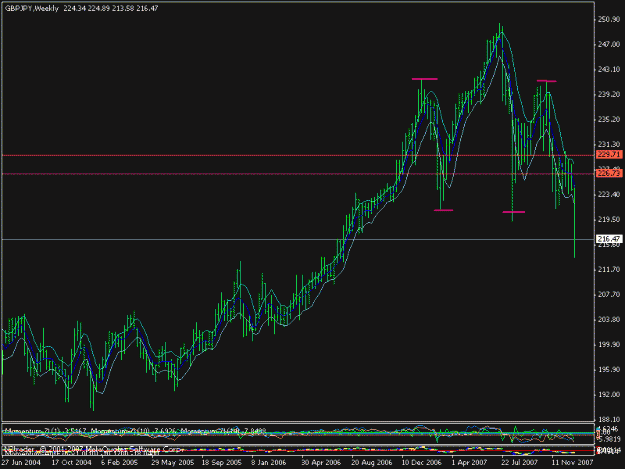Click the 22 Jul 2007 date label

click(x=519, y=463)
